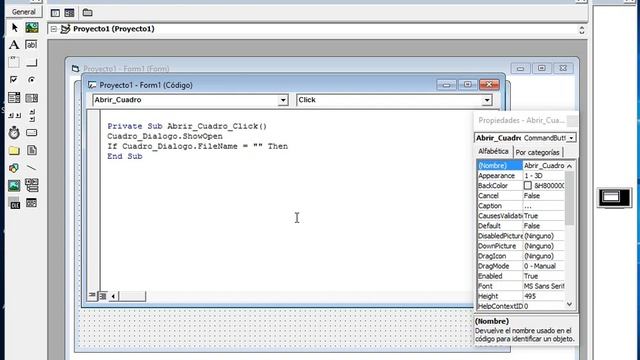The height and width of the screenshot is (360, 640).
Task: Select the PictureBox control tool
Action: (x=32, y=28)
